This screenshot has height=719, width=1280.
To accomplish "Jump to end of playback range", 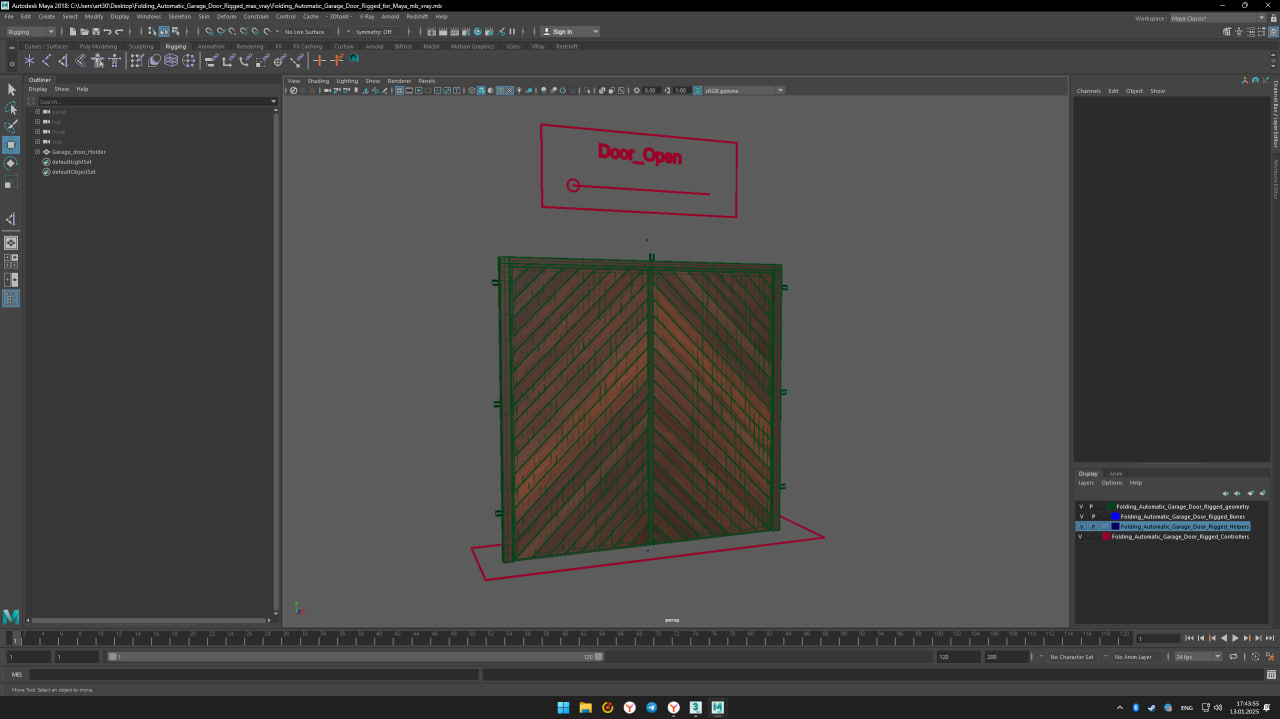I will pos(1270,638).
